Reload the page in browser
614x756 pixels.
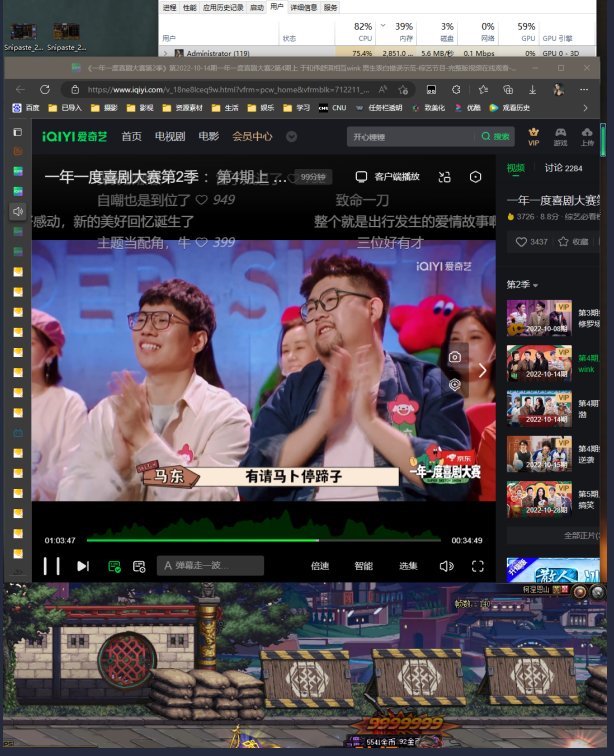[45, 90]
